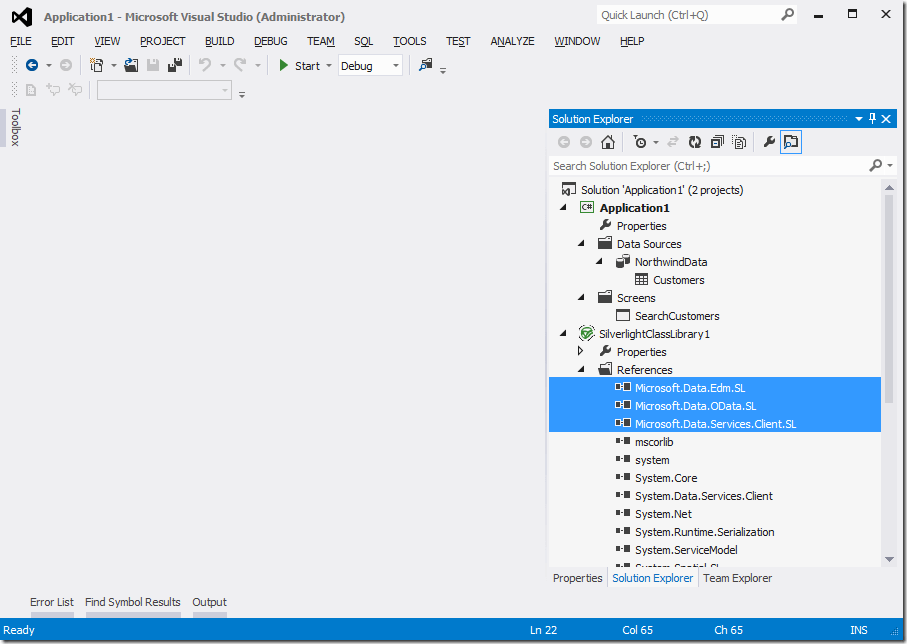
Task: Switch to the Team Explorer tab
Action: tap(738, 578)
